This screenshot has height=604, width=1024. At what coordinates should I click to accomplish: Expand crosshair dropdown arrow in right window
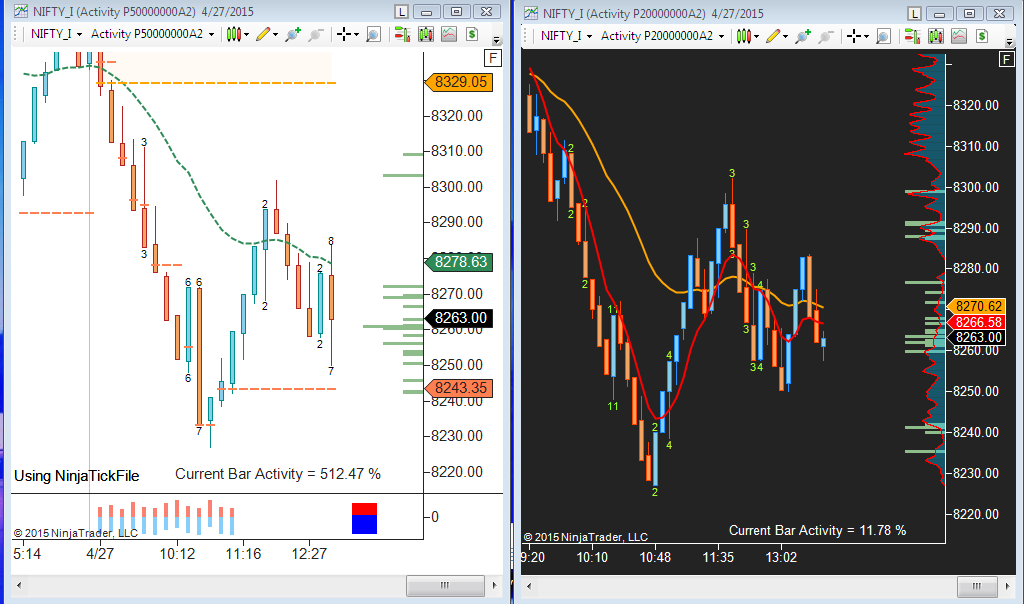point(867,37)
